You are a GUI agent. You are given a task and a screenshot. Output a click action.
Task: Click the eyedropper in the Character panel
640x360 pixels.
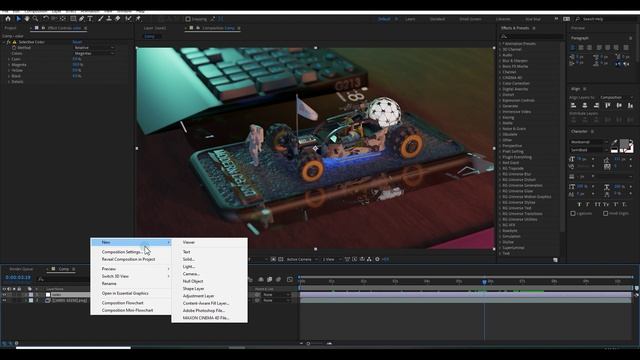[615, 142]
